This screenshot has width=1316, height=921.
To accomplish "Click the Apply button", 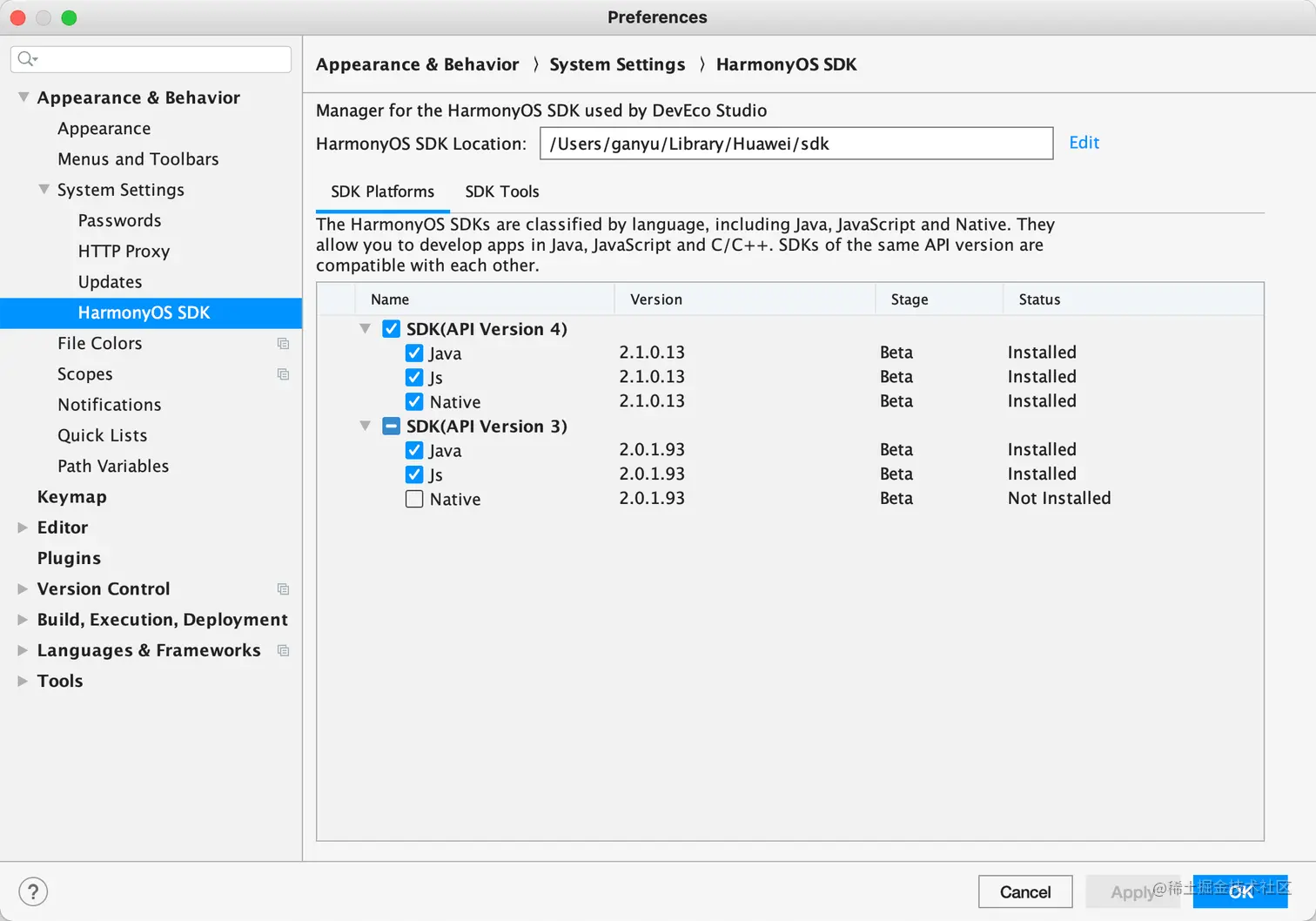I will point(1131,891).
